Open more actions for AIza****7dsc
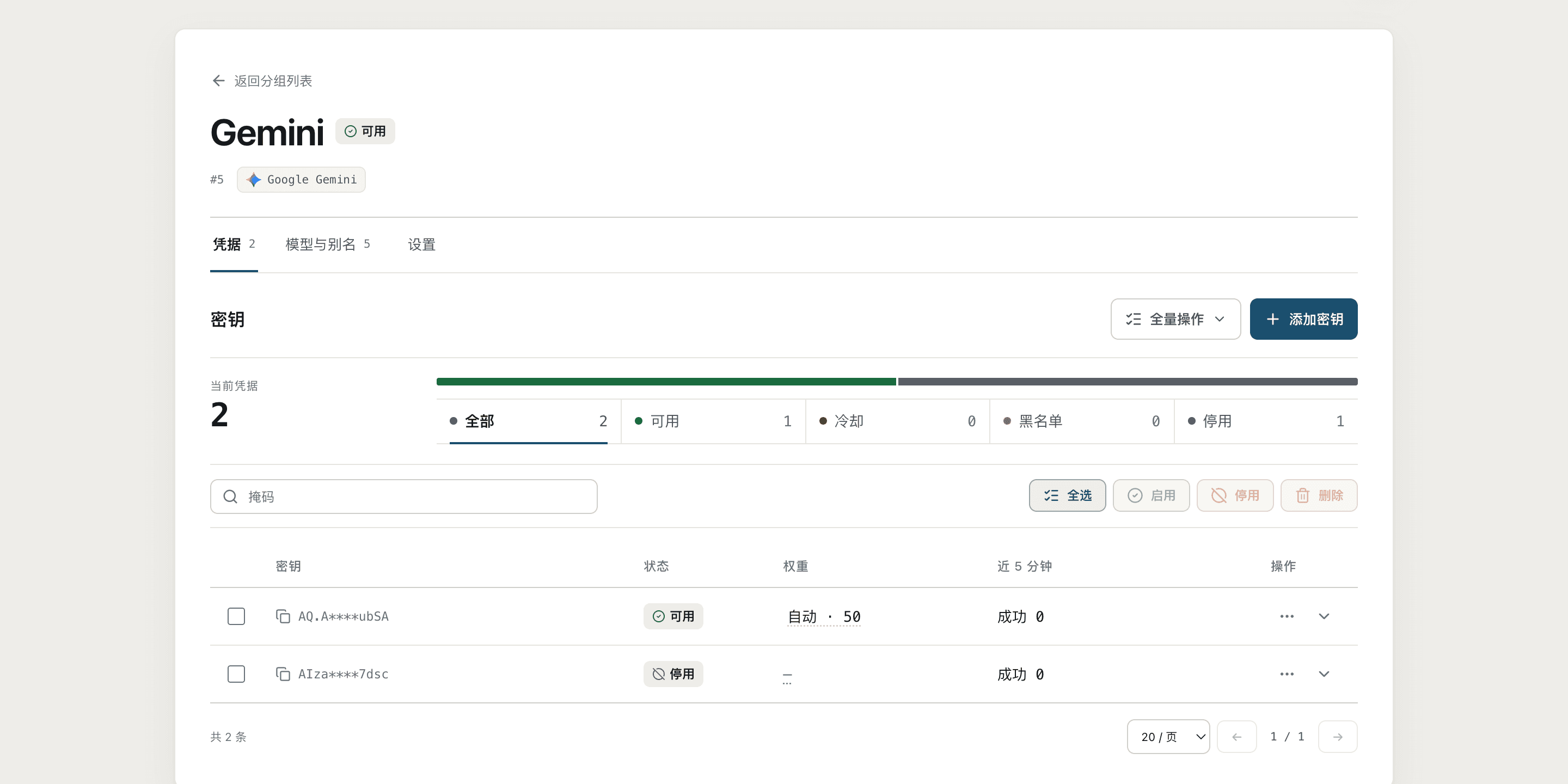This screenshot has width=1568, height=784. click(1287, 674)
